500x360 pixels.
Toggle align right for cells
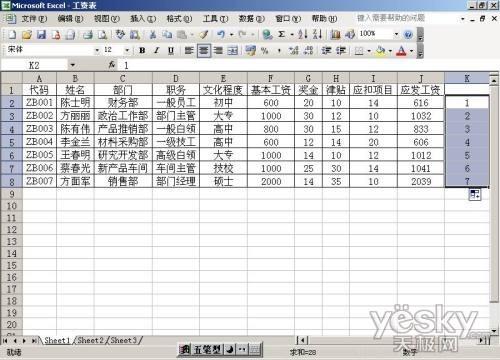click(x=218, y=51)
